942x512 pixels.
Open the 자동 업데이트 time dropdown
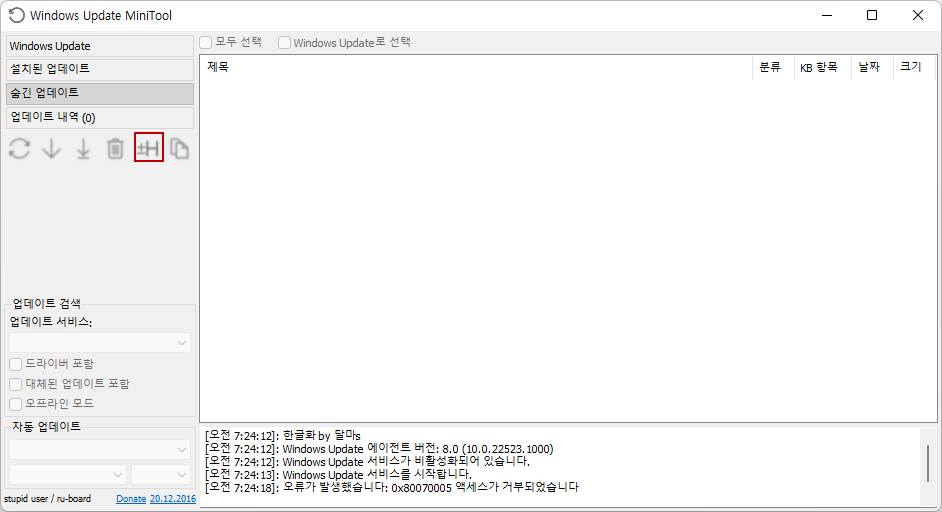coord(161,475)
